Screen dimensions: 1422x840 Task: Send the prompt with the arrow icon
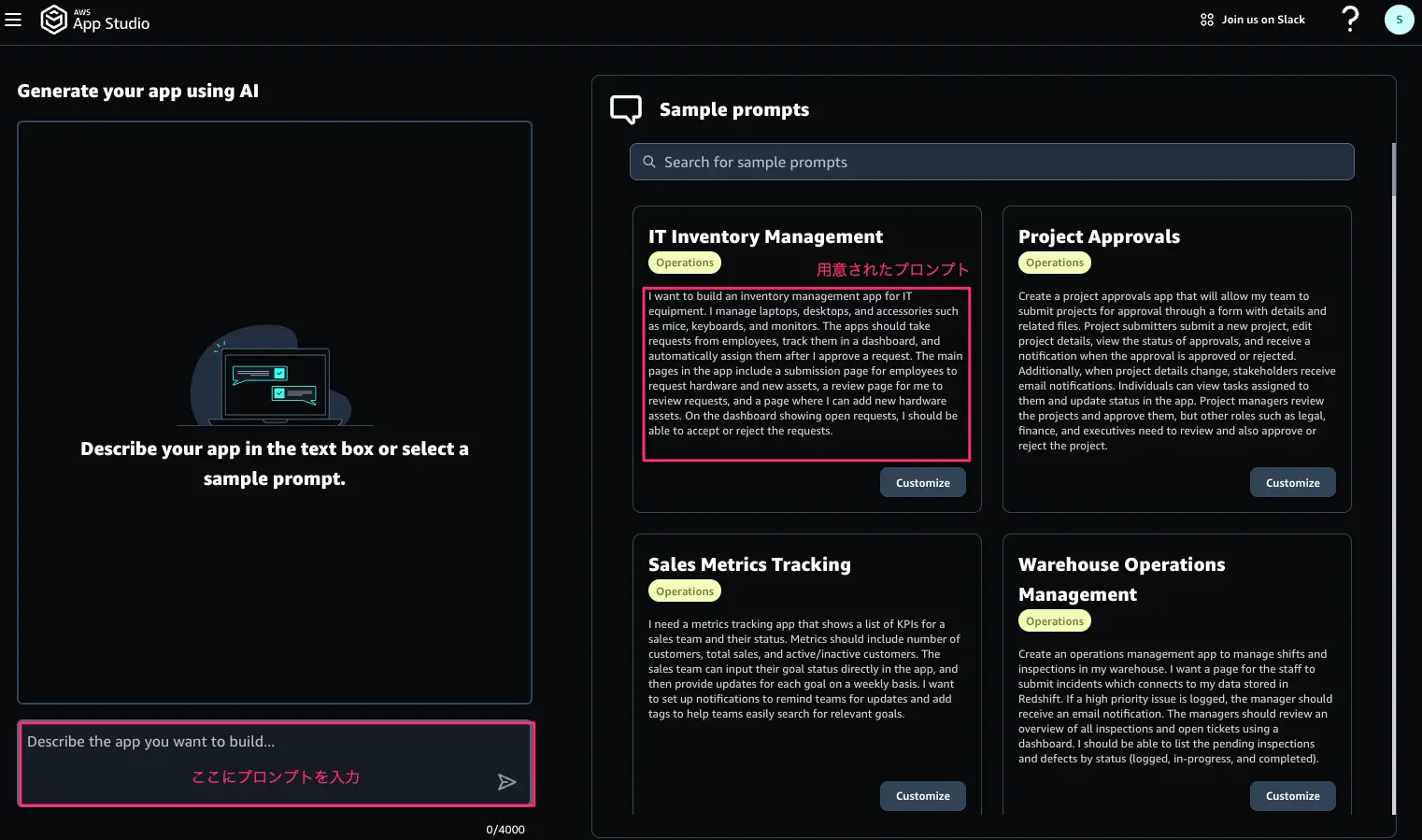[x=506, y=782]
